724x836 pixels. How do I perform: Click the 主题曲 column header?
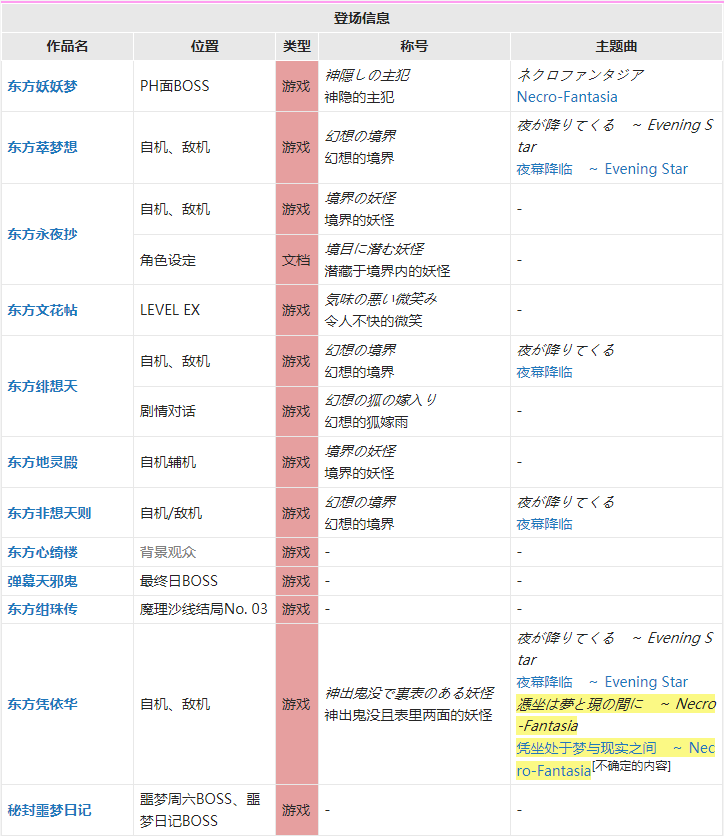coord(616,46)
